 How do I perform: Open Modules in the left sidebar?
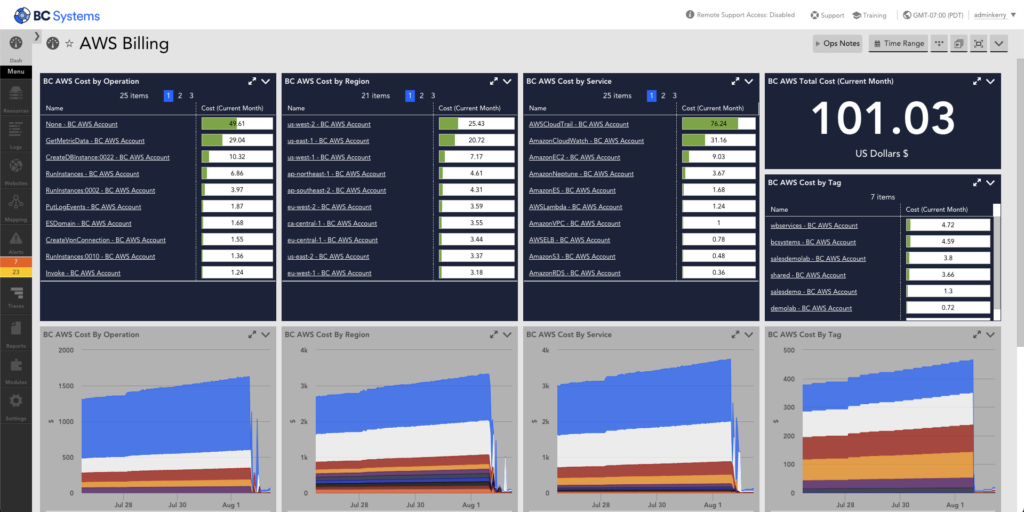pos(16,368)
